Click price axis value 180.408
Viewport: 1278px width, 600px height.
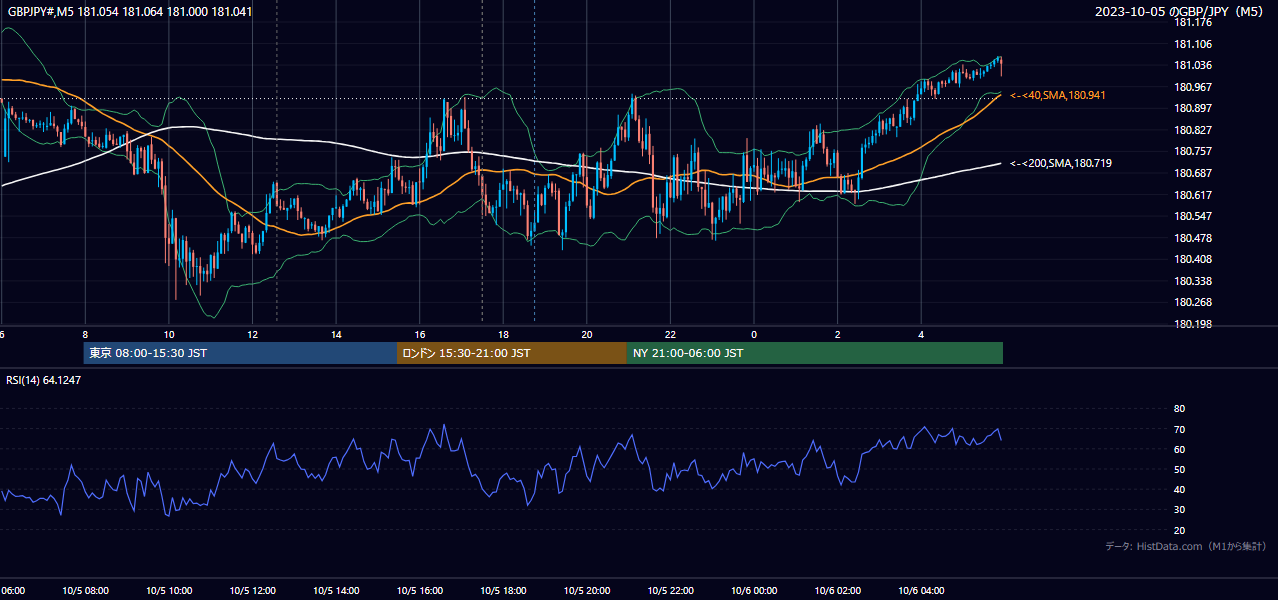click(x=1193, y=259)
